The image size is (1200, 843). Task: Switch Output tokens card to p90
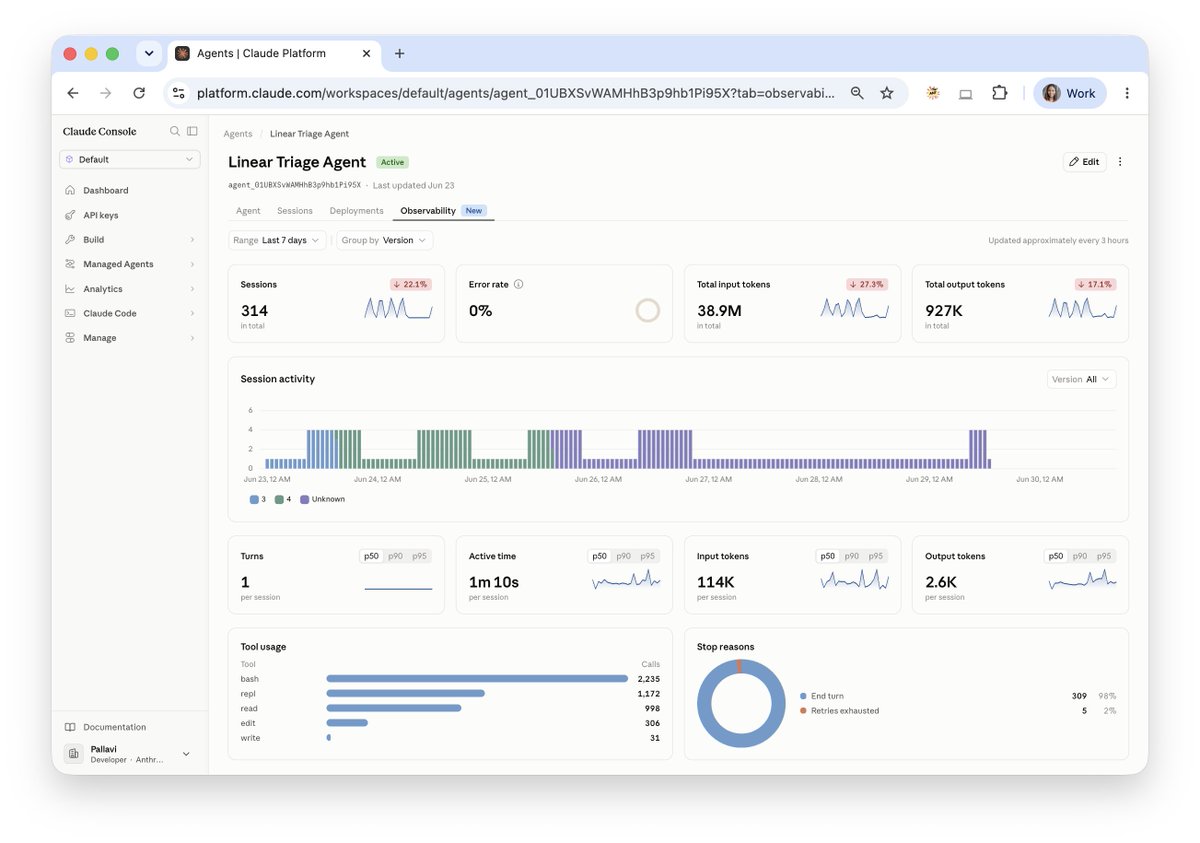(1080, 556)
